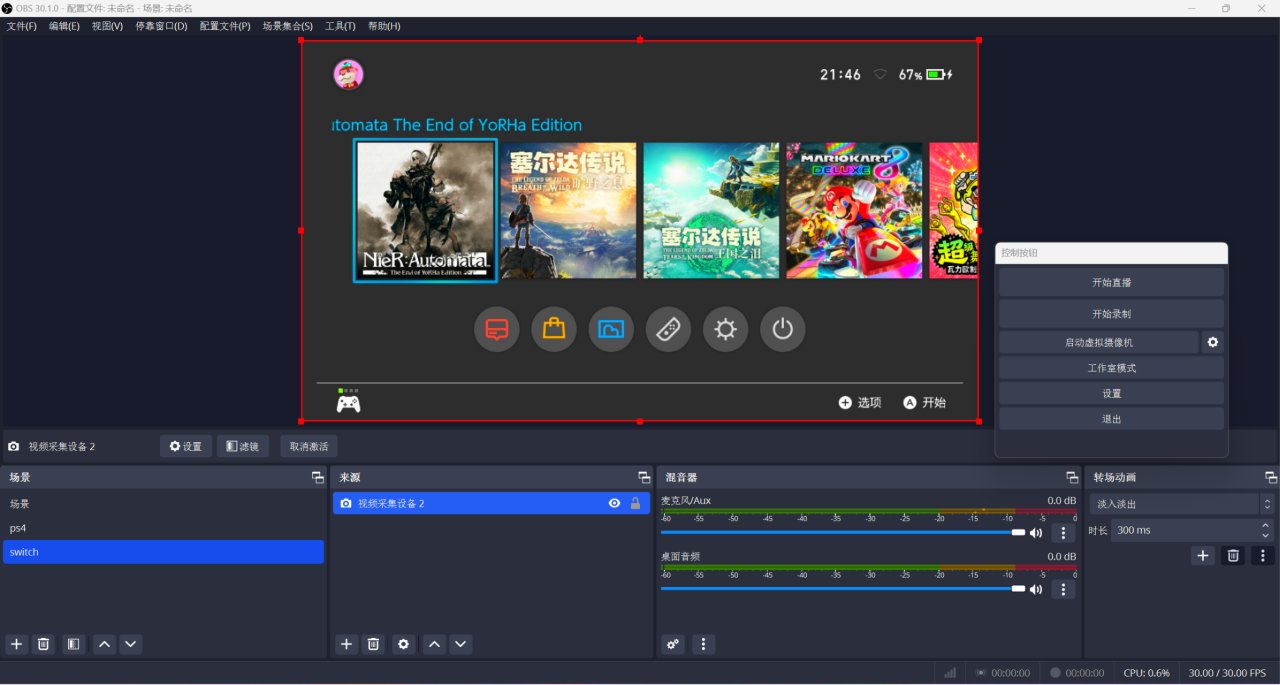
Task: Open 配置文件(P) menu
Action: click(x=225, y=26)
